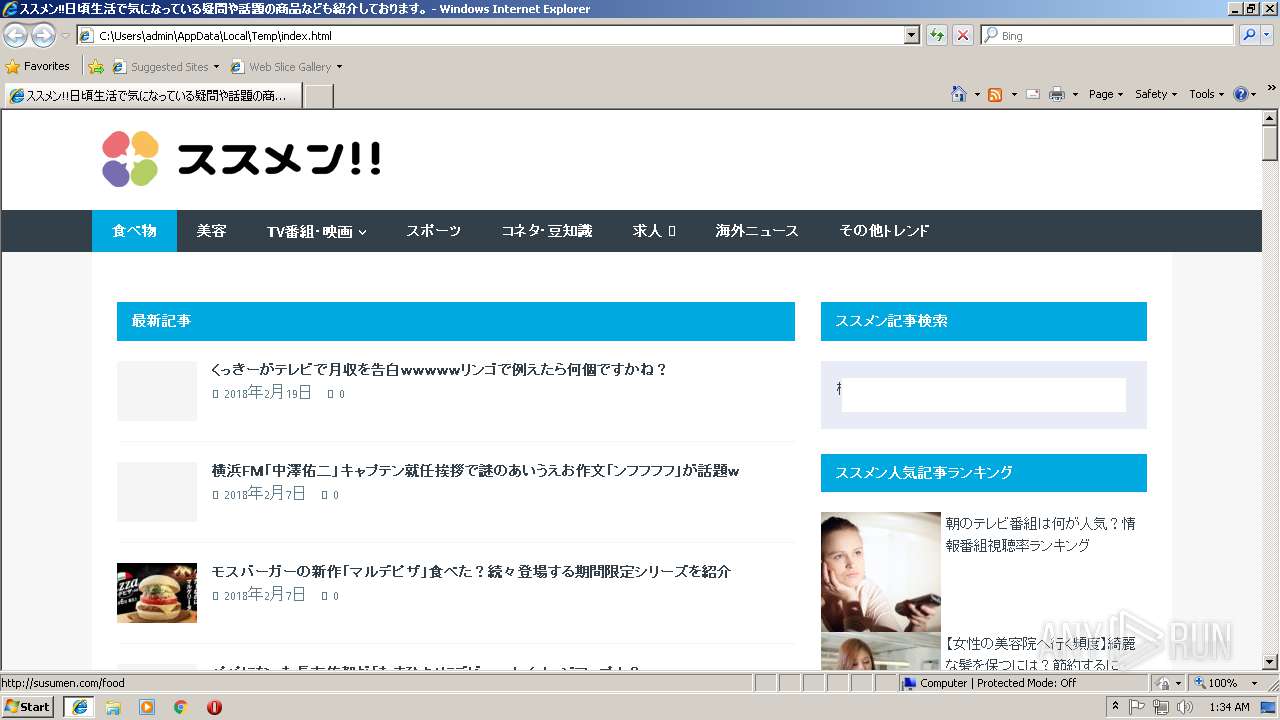Click the RSS feeds icon

(995, 94)
